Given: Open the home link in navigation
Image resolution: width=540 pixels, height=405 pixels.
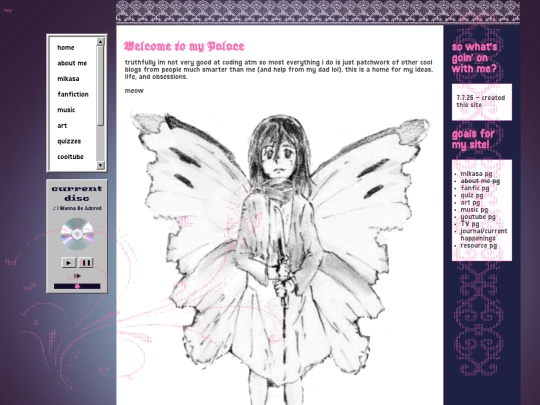Looking at the screenshot, I should pyautogui.click(x=65, y=48).
